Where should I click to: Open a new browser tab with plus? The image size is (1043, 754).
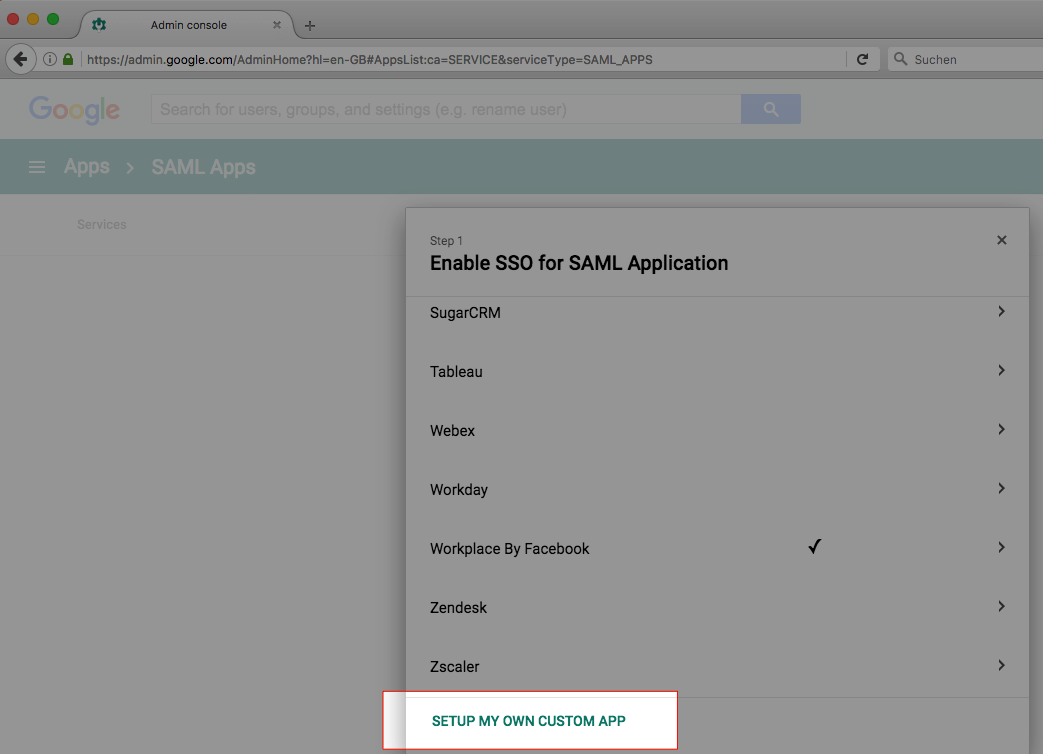point(310,26)
